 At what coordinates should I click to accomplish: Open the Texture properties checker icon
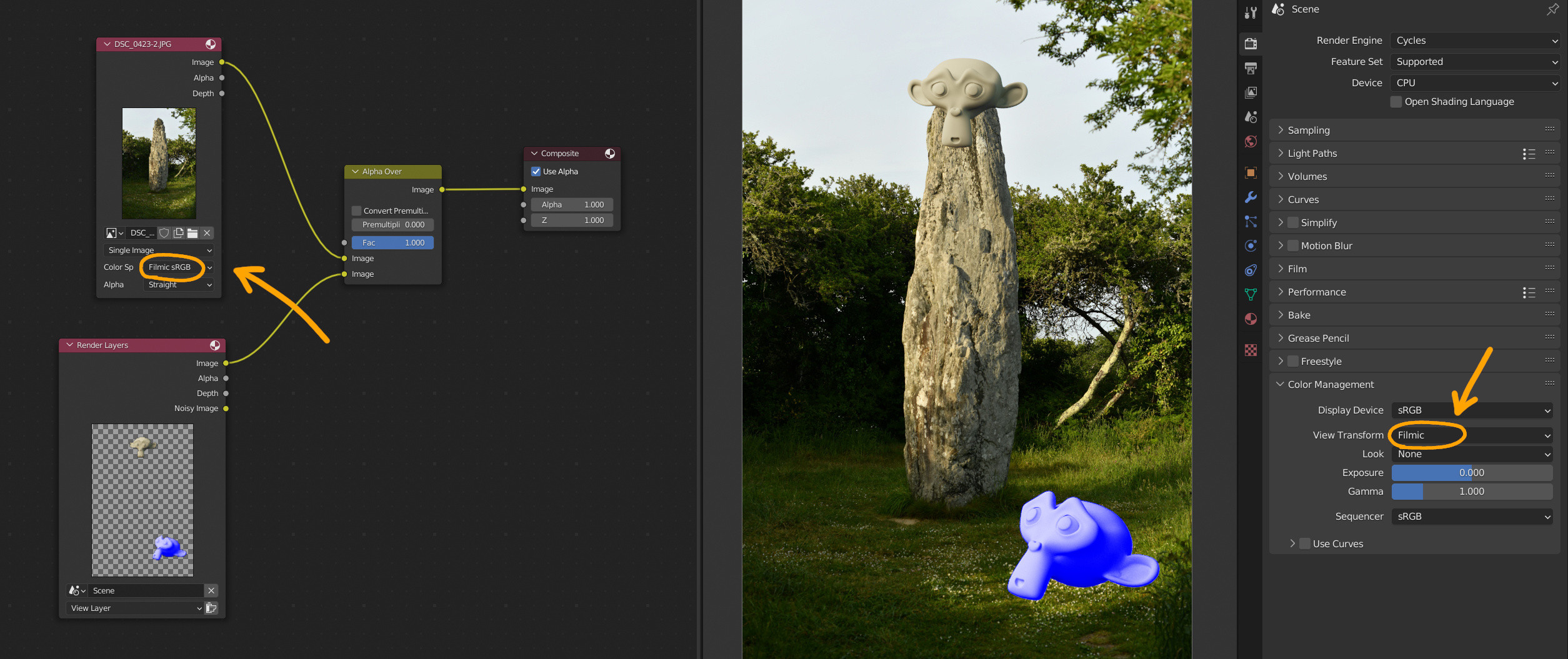[1251, 350]
